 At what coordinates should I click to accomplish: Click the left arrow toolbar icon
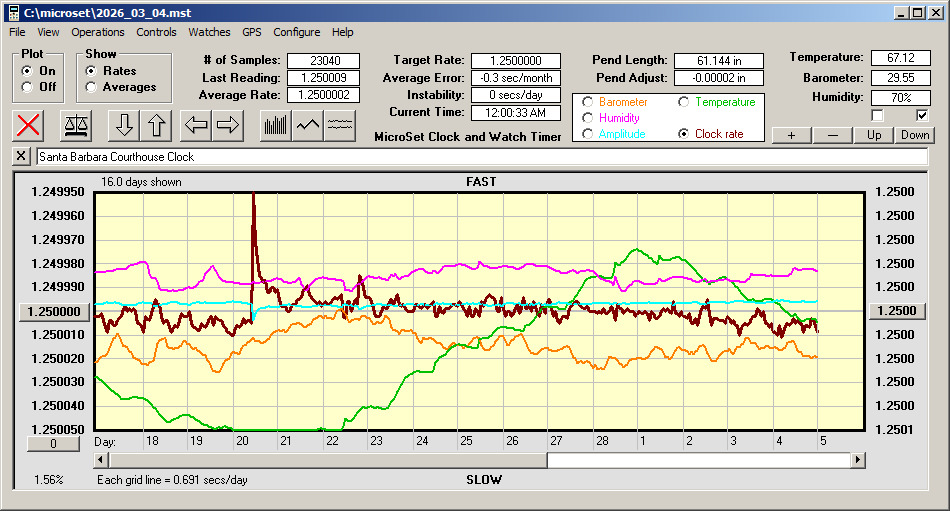pos(196,125)
